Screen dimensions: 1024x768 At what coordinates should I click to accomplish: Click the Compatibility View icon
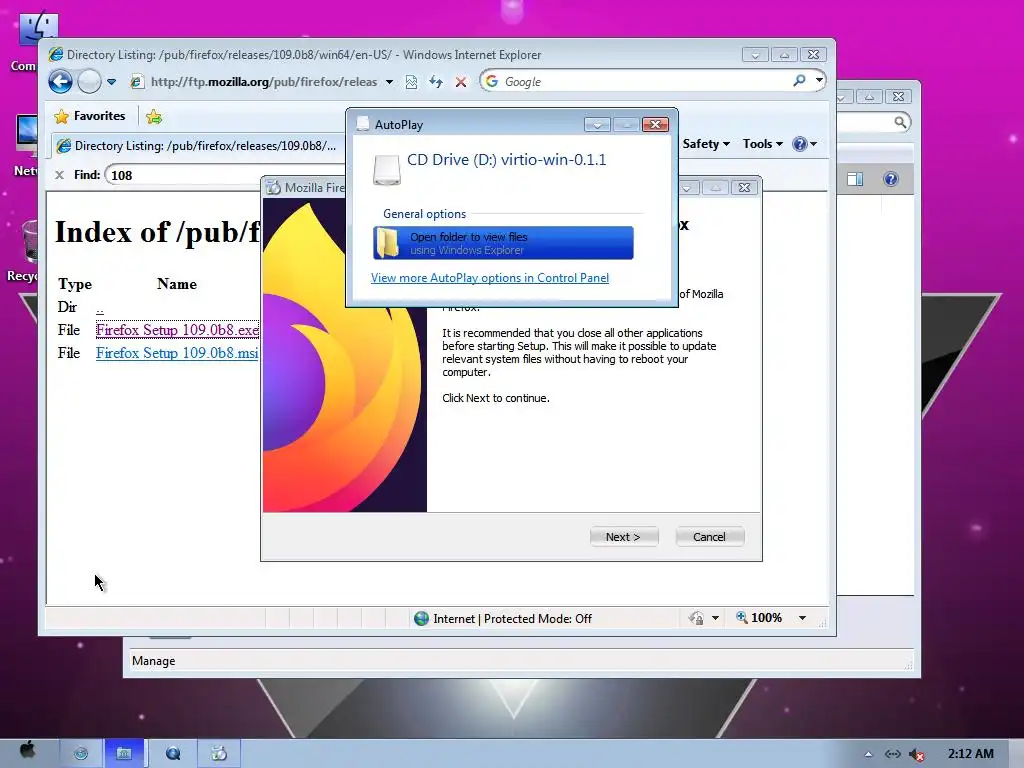411,82
